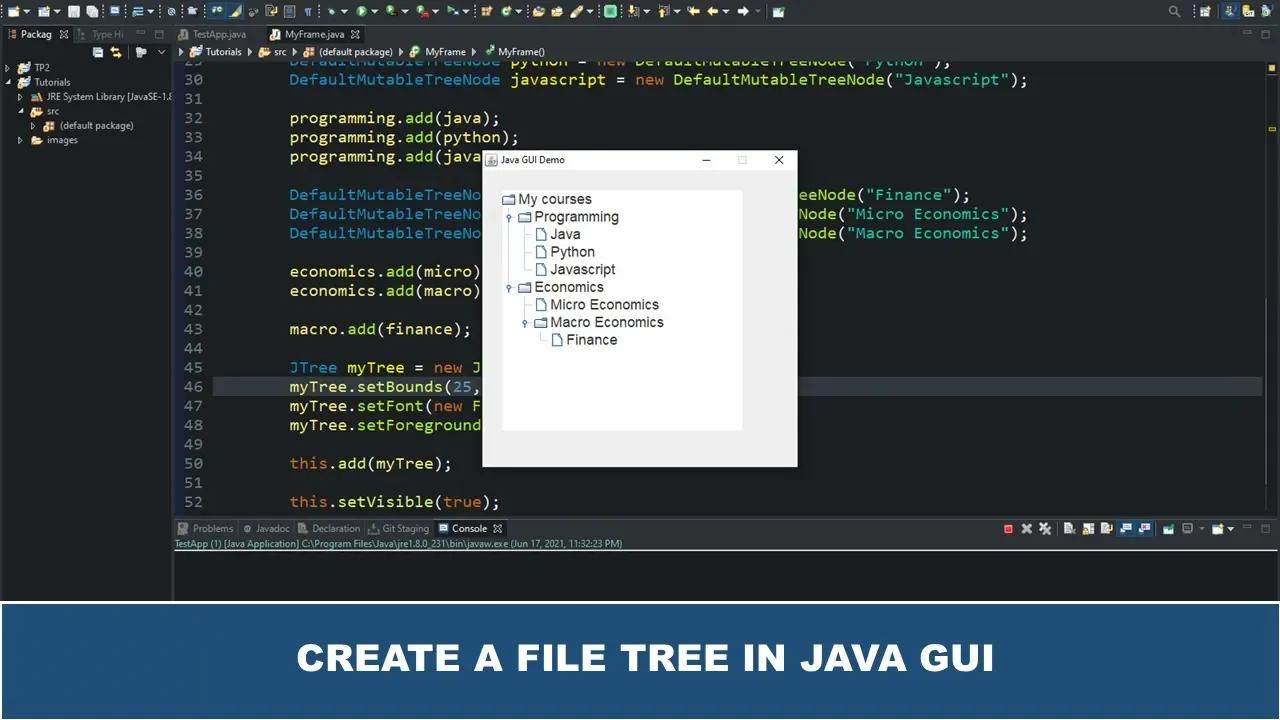The width and height of the screenshot is (1280, 720).
Task: Select the TP2 project in Package Explorer
Action: click(42, 68)
